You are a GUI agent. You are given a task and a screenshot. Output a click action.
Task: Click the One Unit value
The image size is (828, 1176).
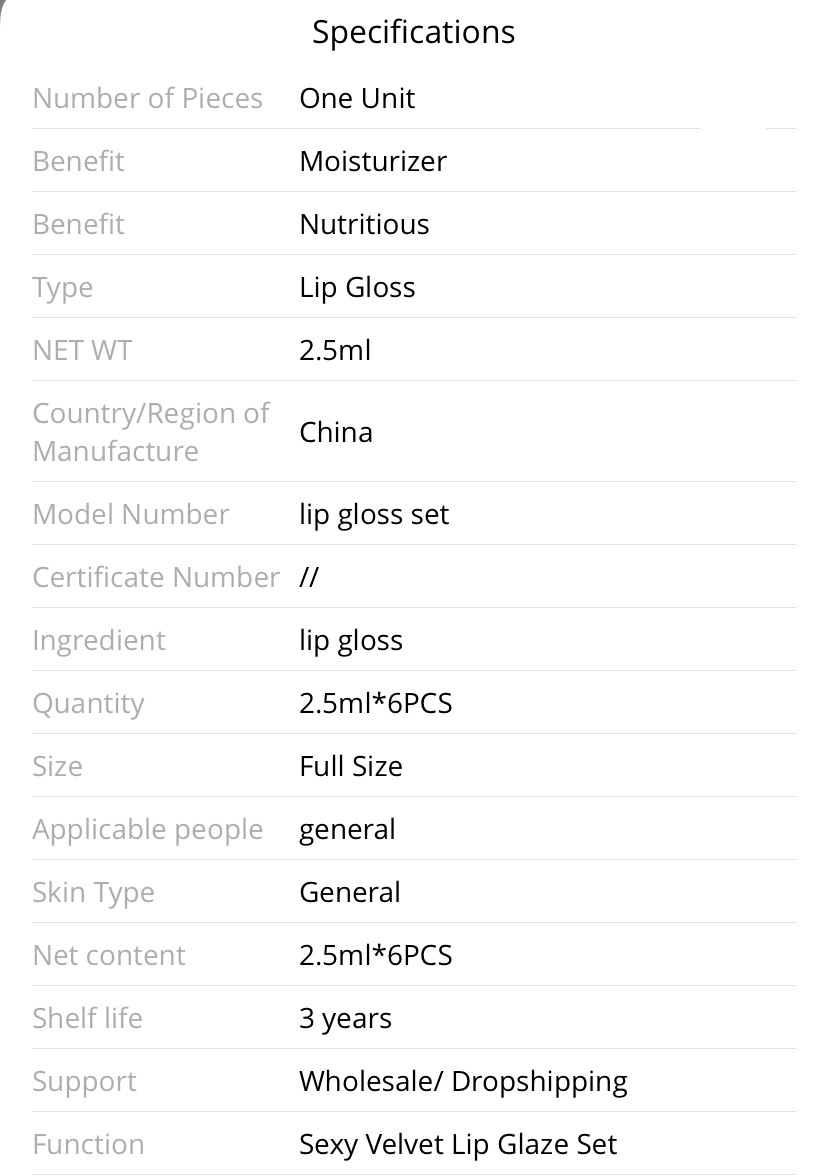357,98
